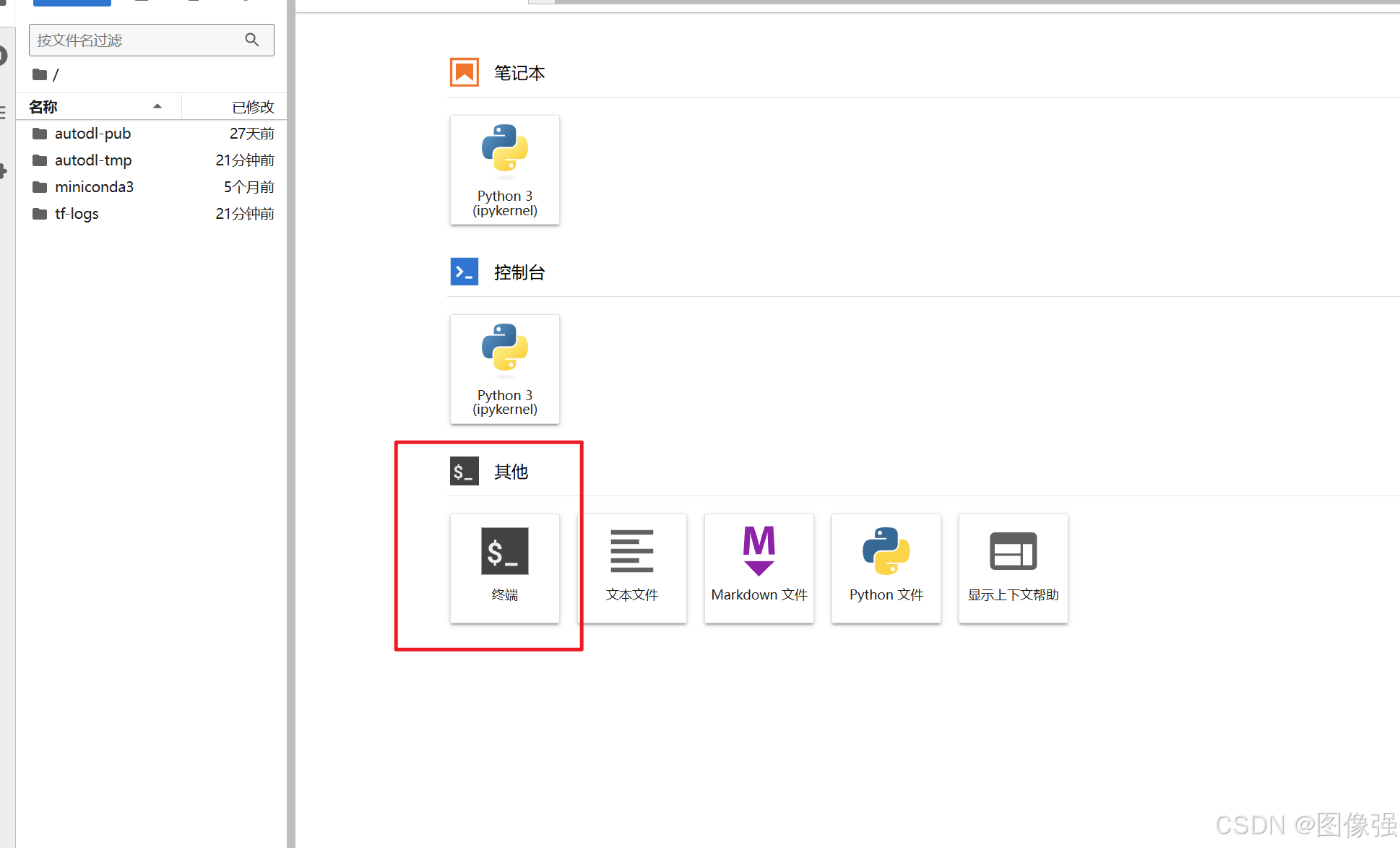Click the 控制台 section heading

click(519, 272)
